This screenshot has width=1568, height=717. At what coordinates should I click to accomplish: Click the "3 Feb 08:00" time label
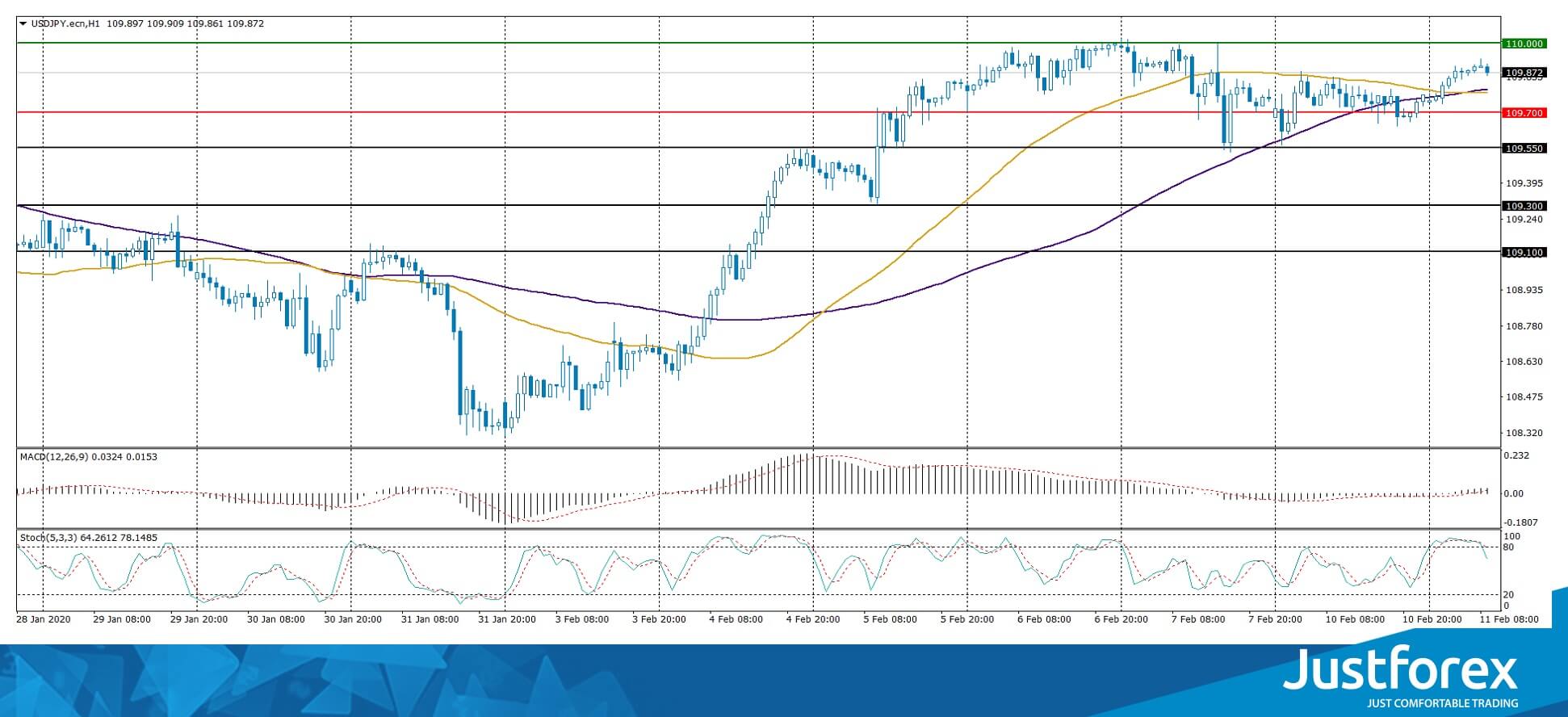pos(582,619)
